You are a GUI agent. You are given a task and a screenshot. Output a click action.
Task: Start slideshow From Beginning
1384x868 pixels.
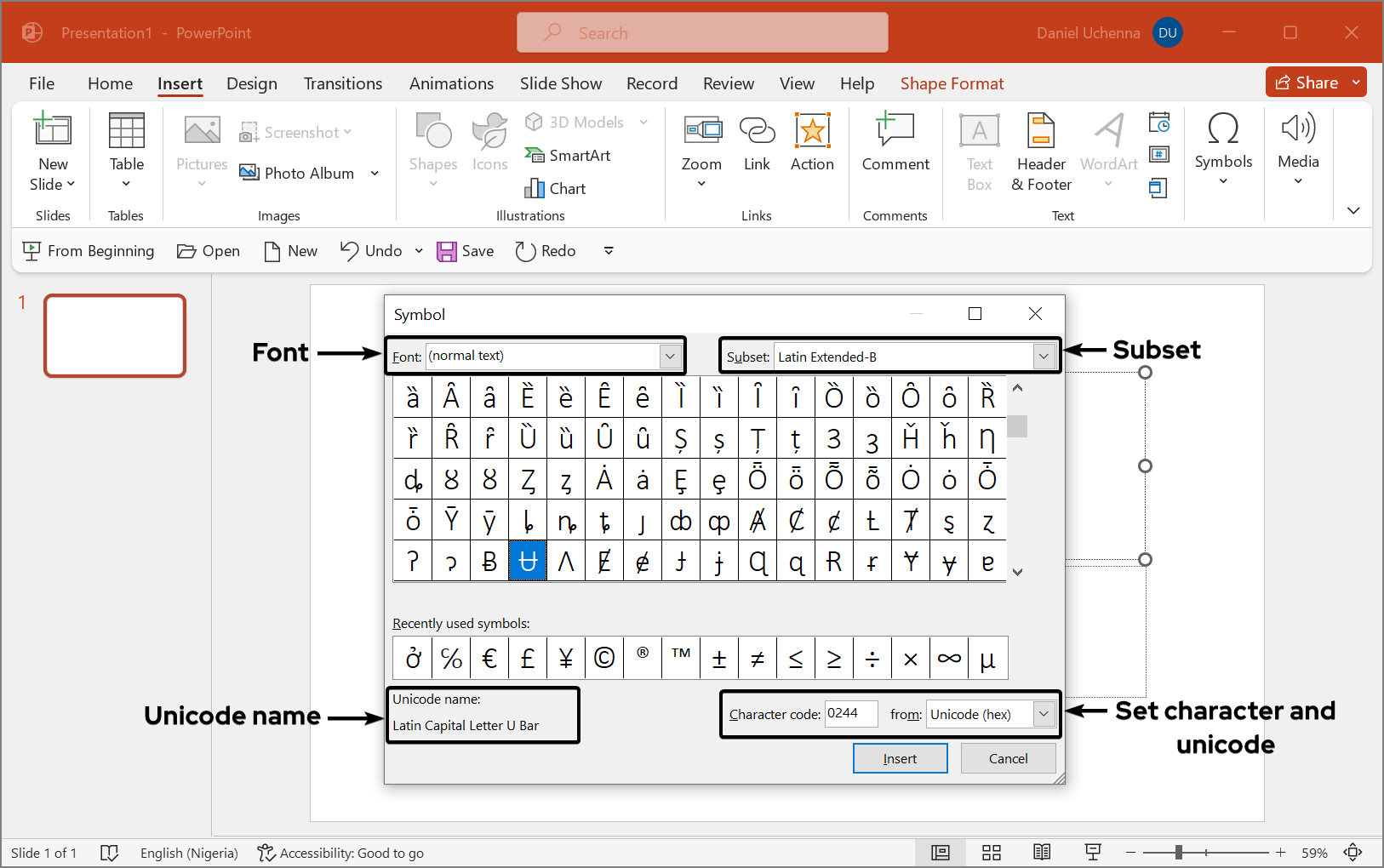pos(89,251)
